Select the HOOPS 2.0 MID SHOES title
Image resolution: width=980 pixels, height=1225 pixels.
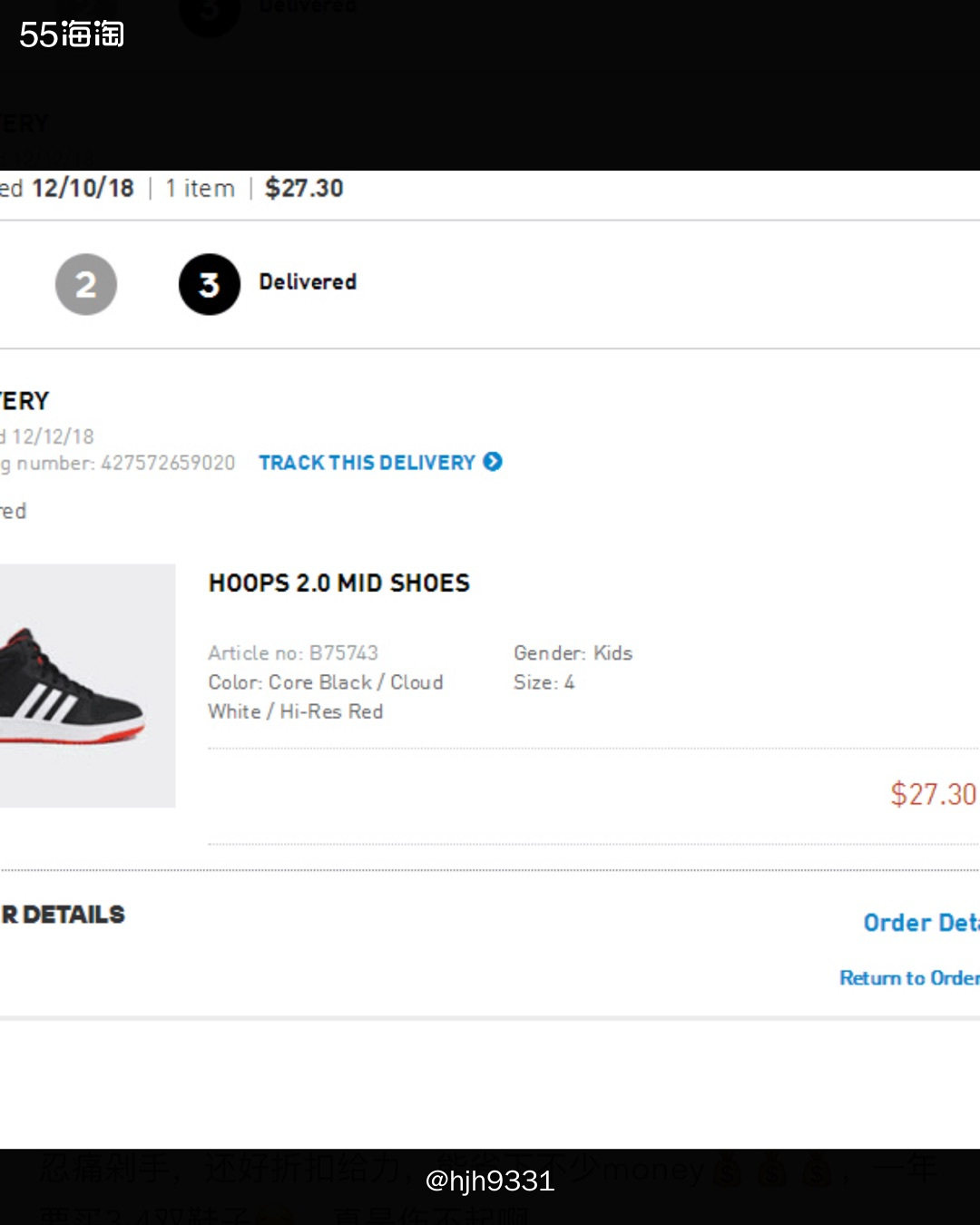(x=339, y=583)
